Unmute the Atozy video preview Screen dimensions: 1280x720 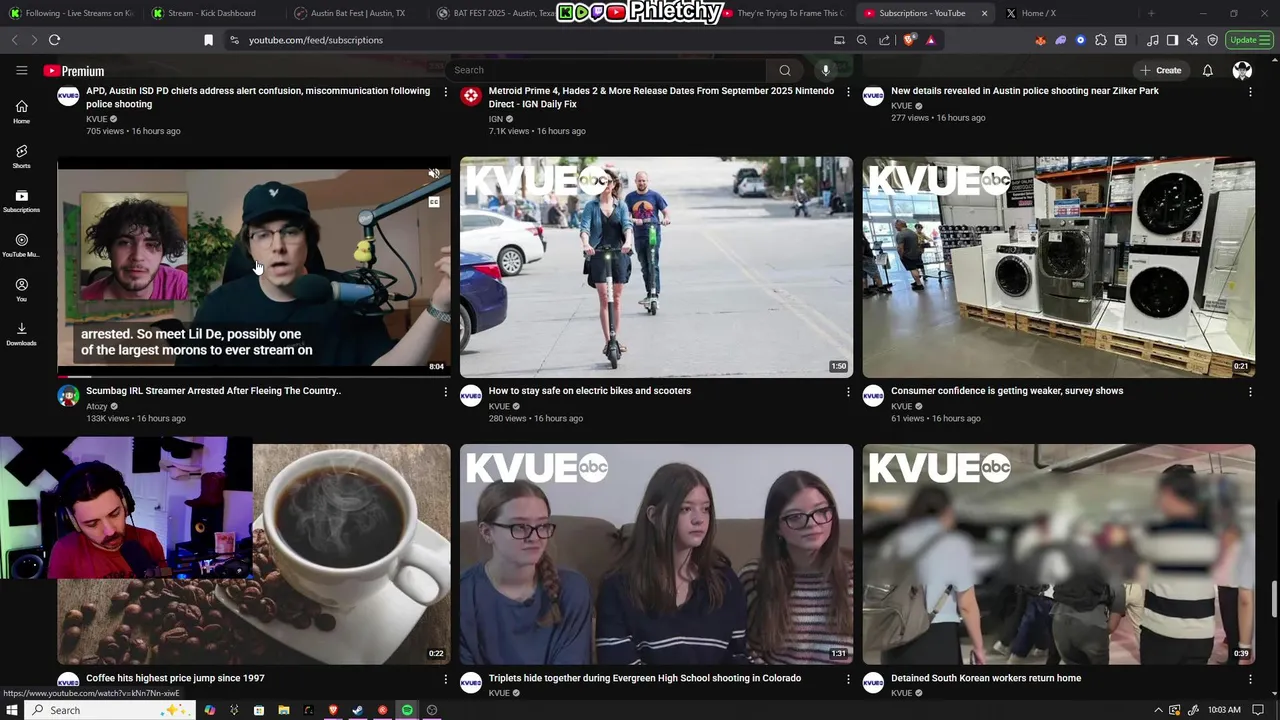434,174
